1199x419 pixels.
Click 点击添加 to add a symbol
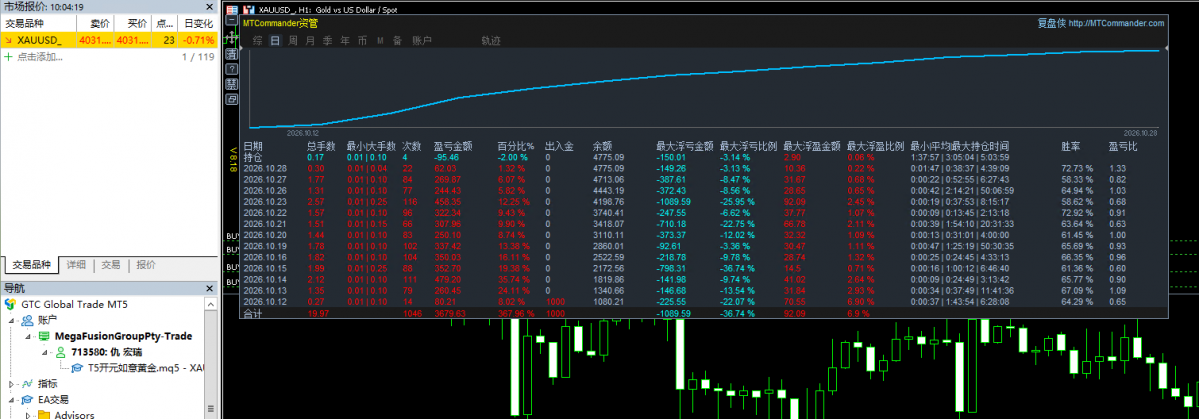pyautogui.click(x=40, y=57)
